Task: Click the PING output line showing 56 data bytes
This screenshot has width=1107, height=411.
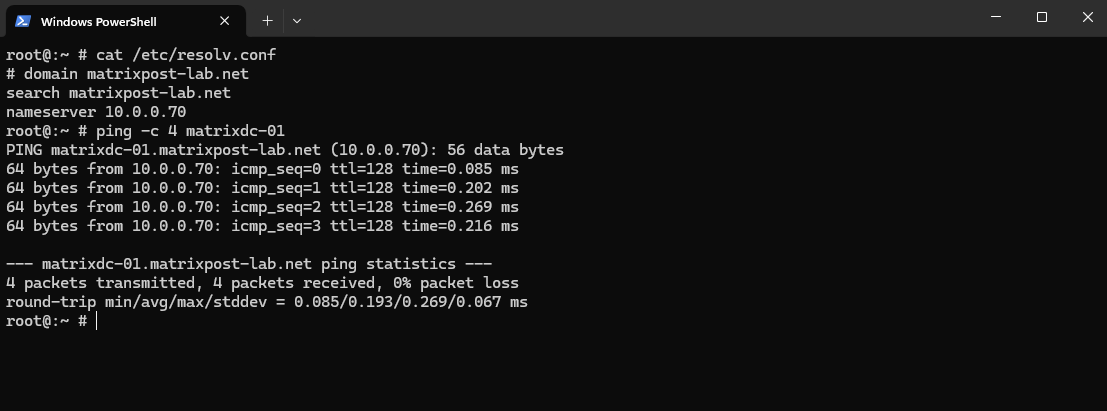Action: (x=285, y=150)
